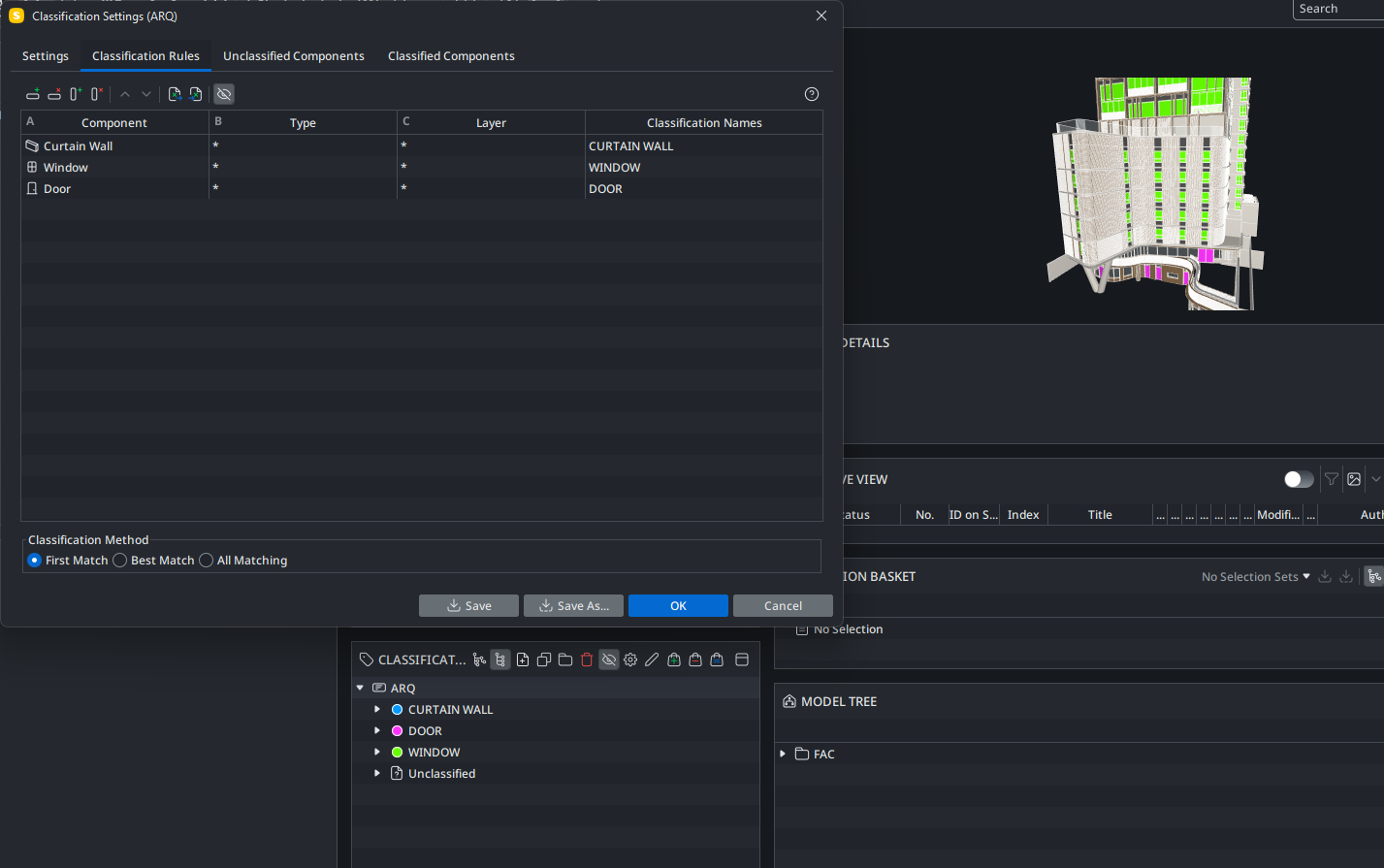Click the magenta DOOR color dot
Image resolution: width=1384 pixels, height=868 pixels.
tap(397, 730)
